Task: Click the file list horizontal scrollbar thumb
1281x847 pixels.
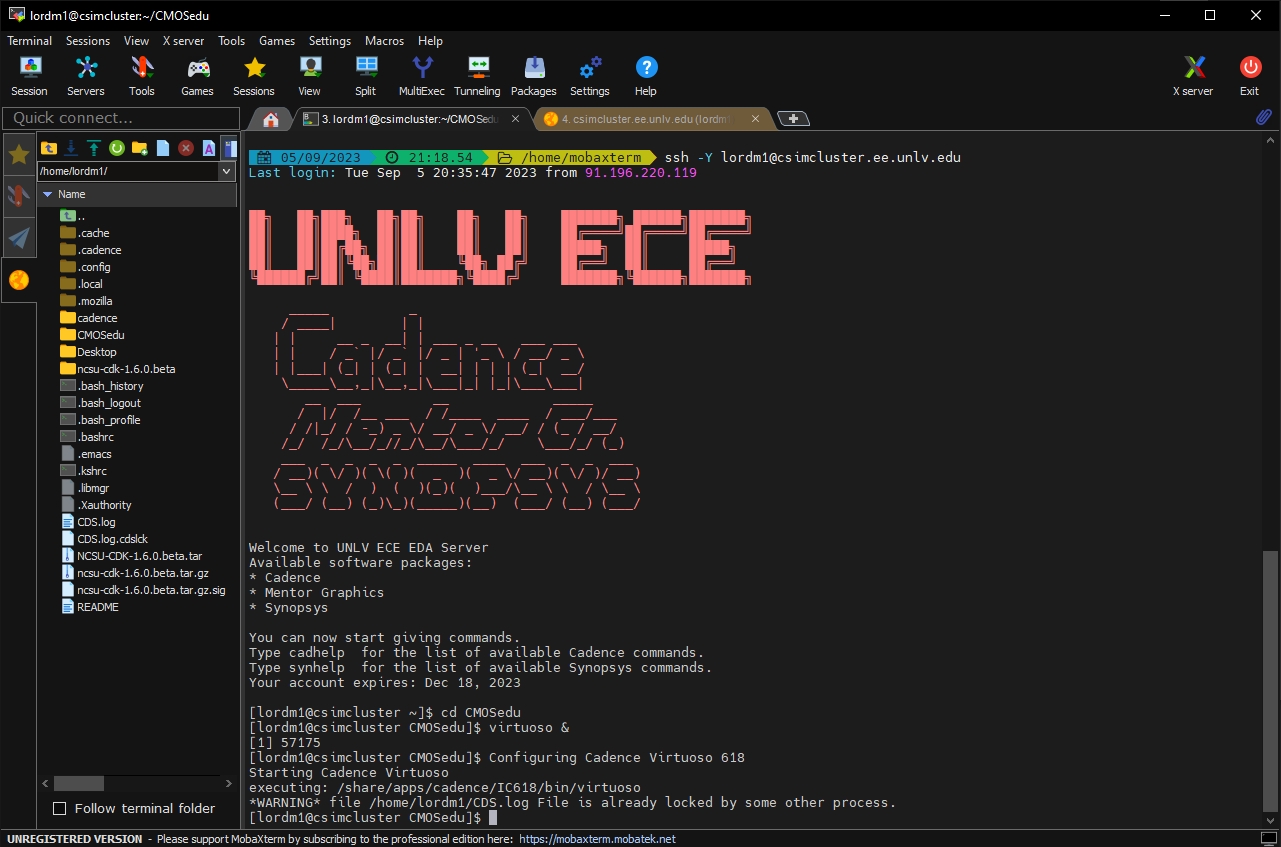Action: pyautogui.click(x=78, y=784)
